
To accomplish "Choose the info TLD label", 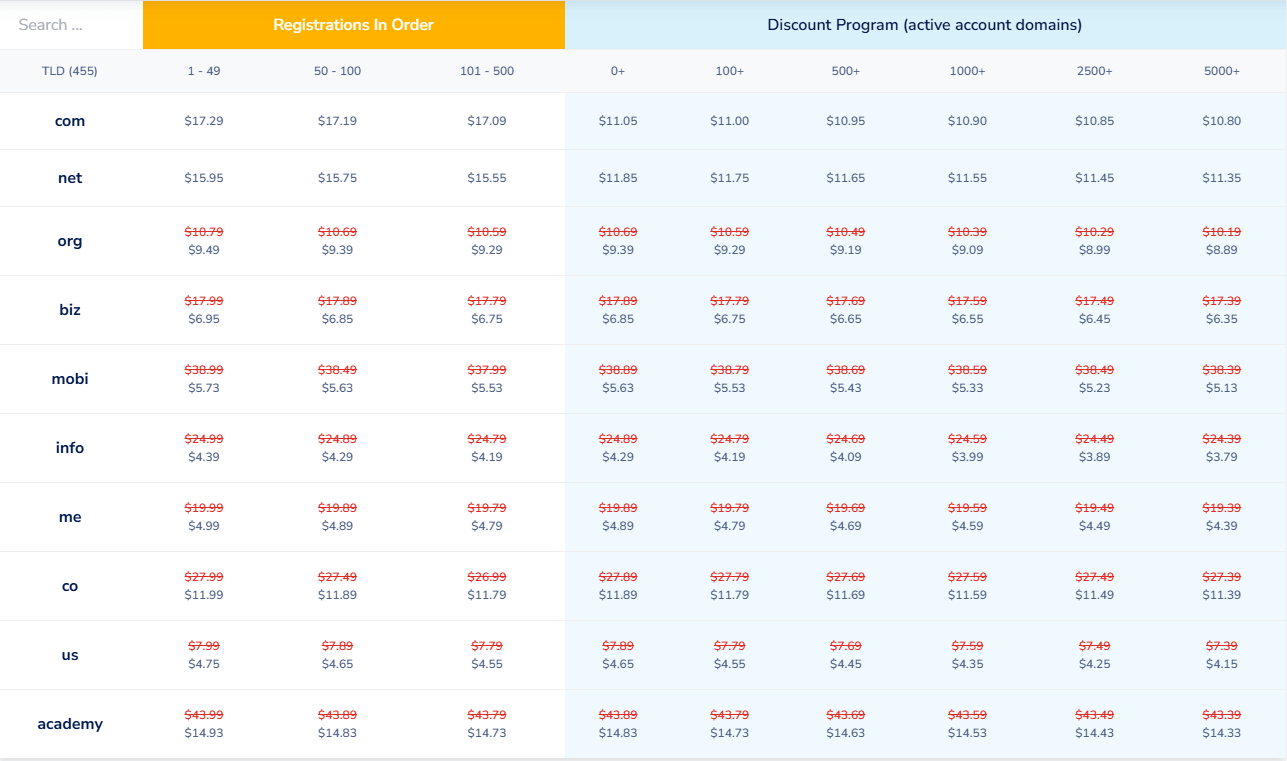I will point(70,448).
